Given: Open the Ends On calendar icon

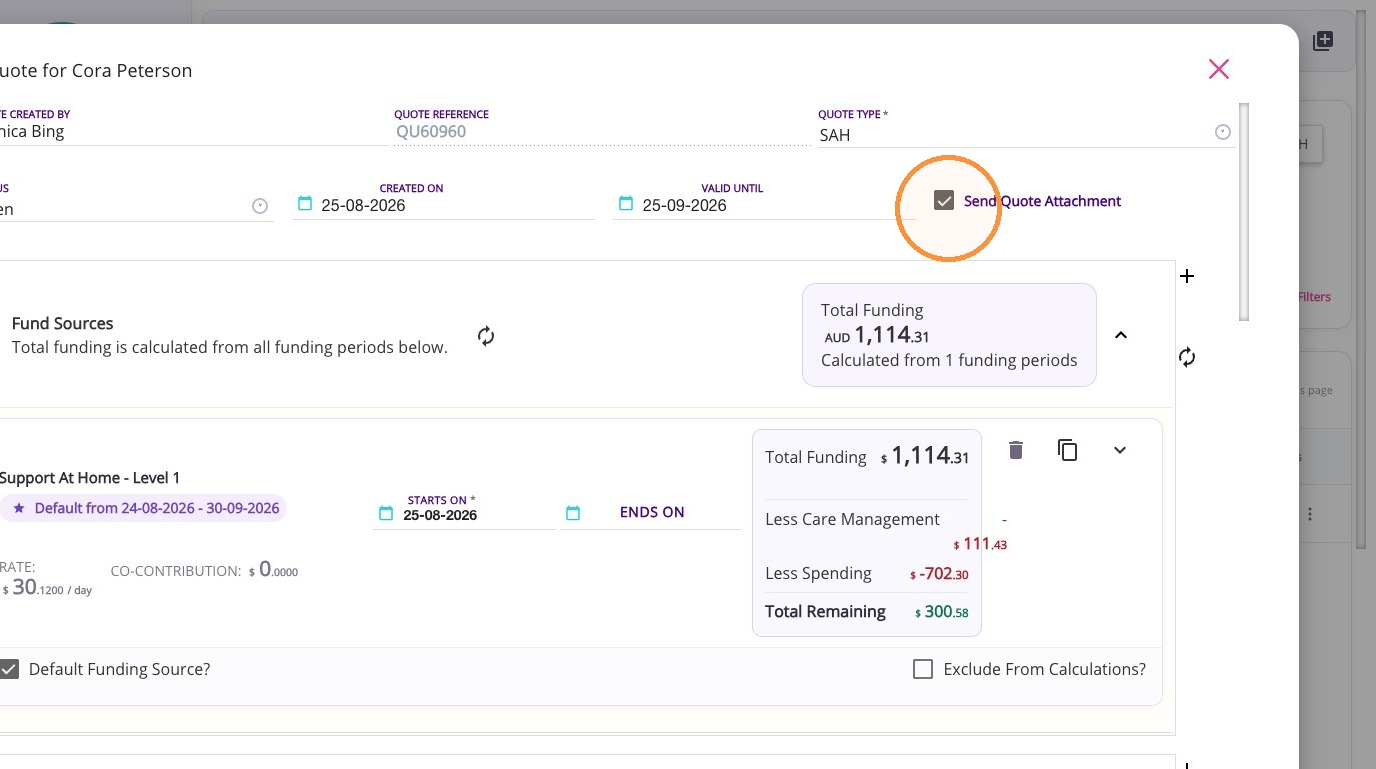Looking at the screenshot, I should pos(573,513).
